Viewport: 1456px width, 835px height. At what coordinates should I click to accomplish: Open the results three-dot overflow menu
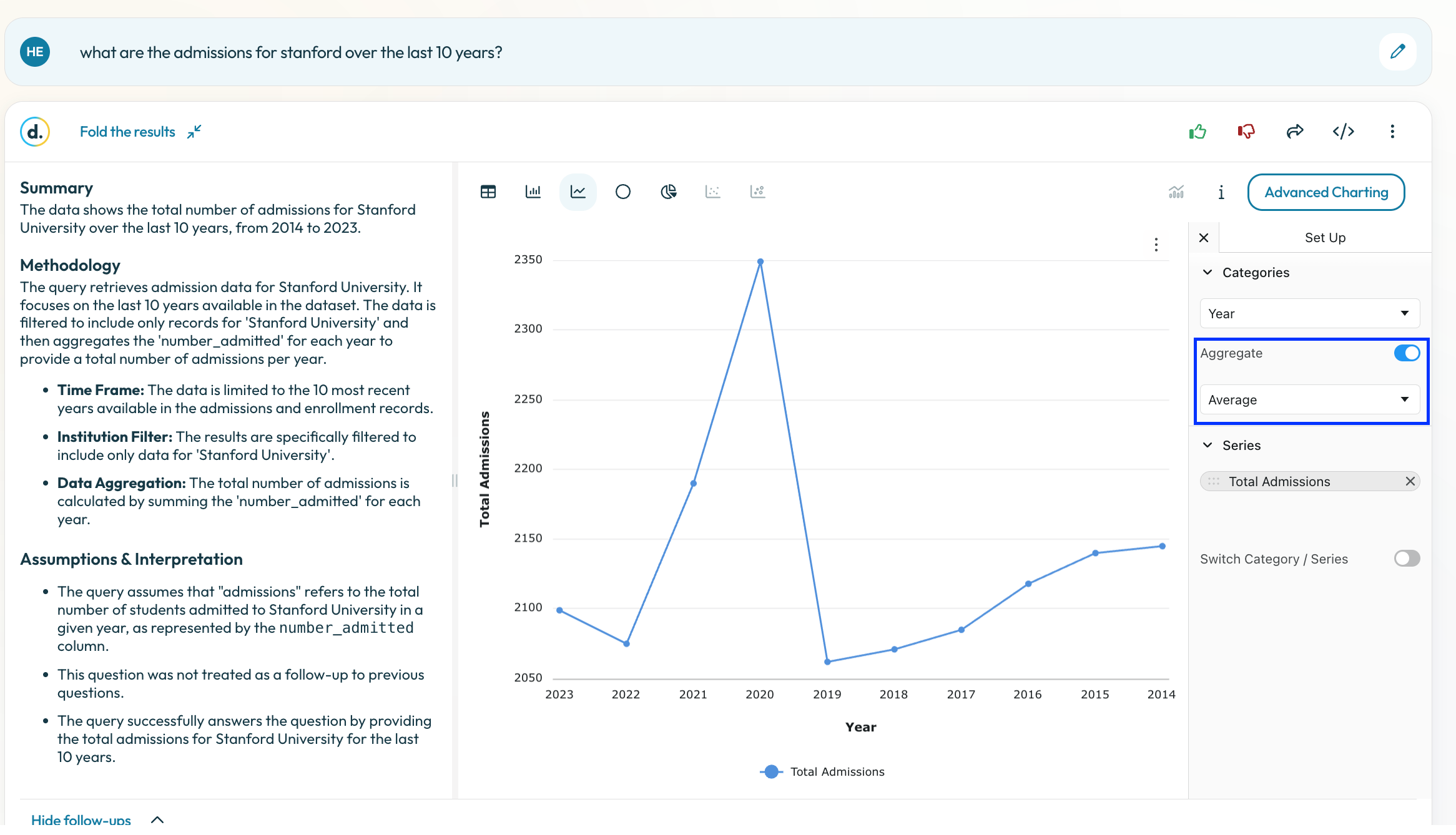1392,132
